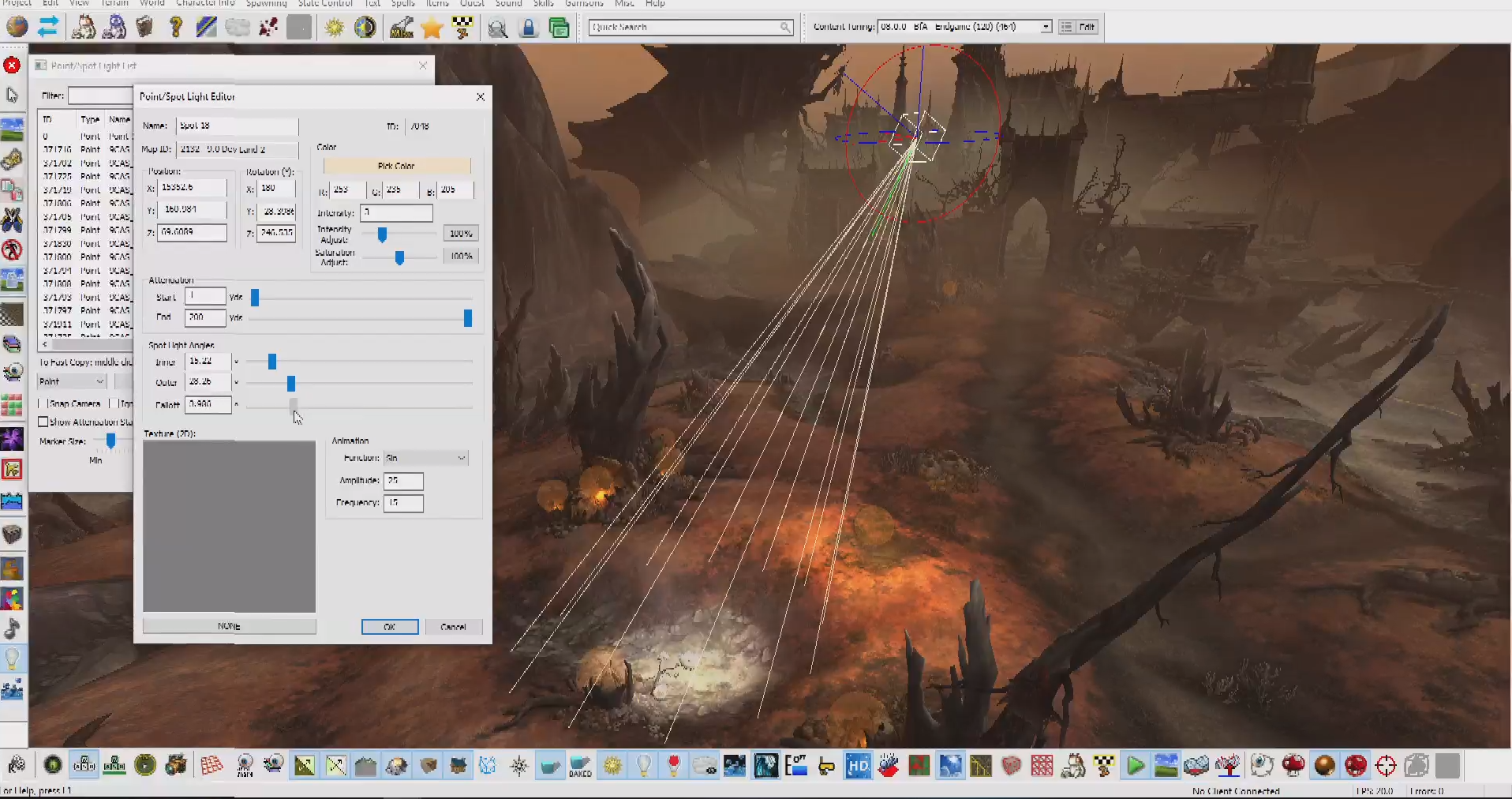Screen dimensions: 1512x799
Task: Click the red crosshair target icon
Action: 1386,765
